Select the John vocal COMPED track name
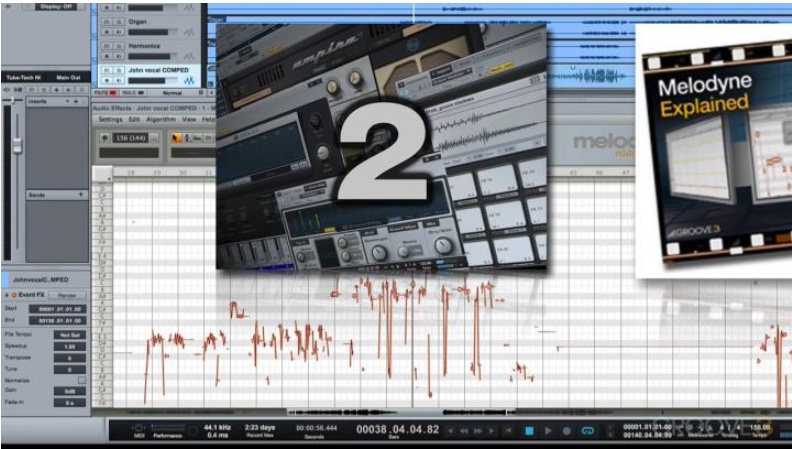 [x=158, y=70]
